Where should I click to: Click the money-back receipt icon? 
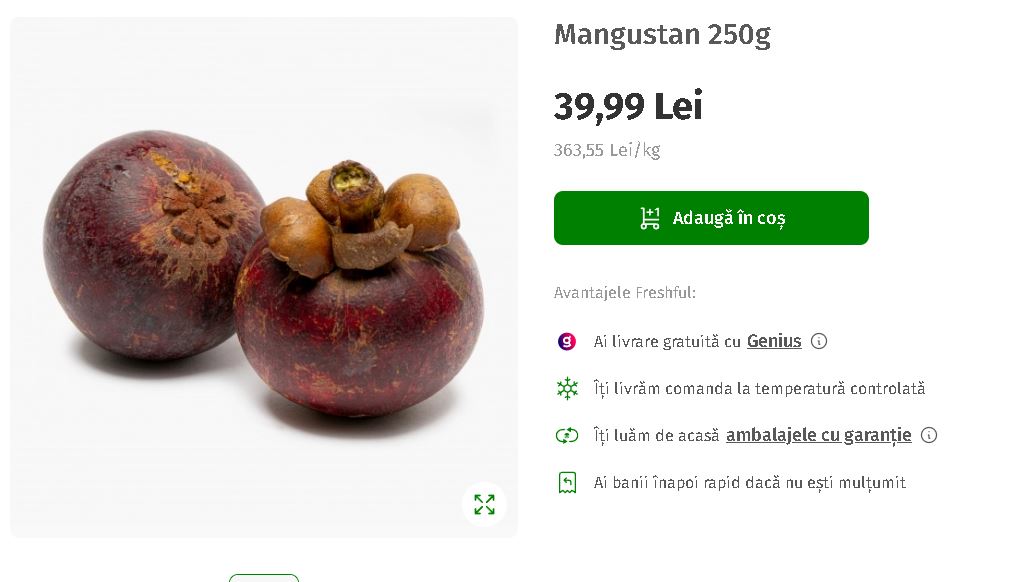(567, 483)
